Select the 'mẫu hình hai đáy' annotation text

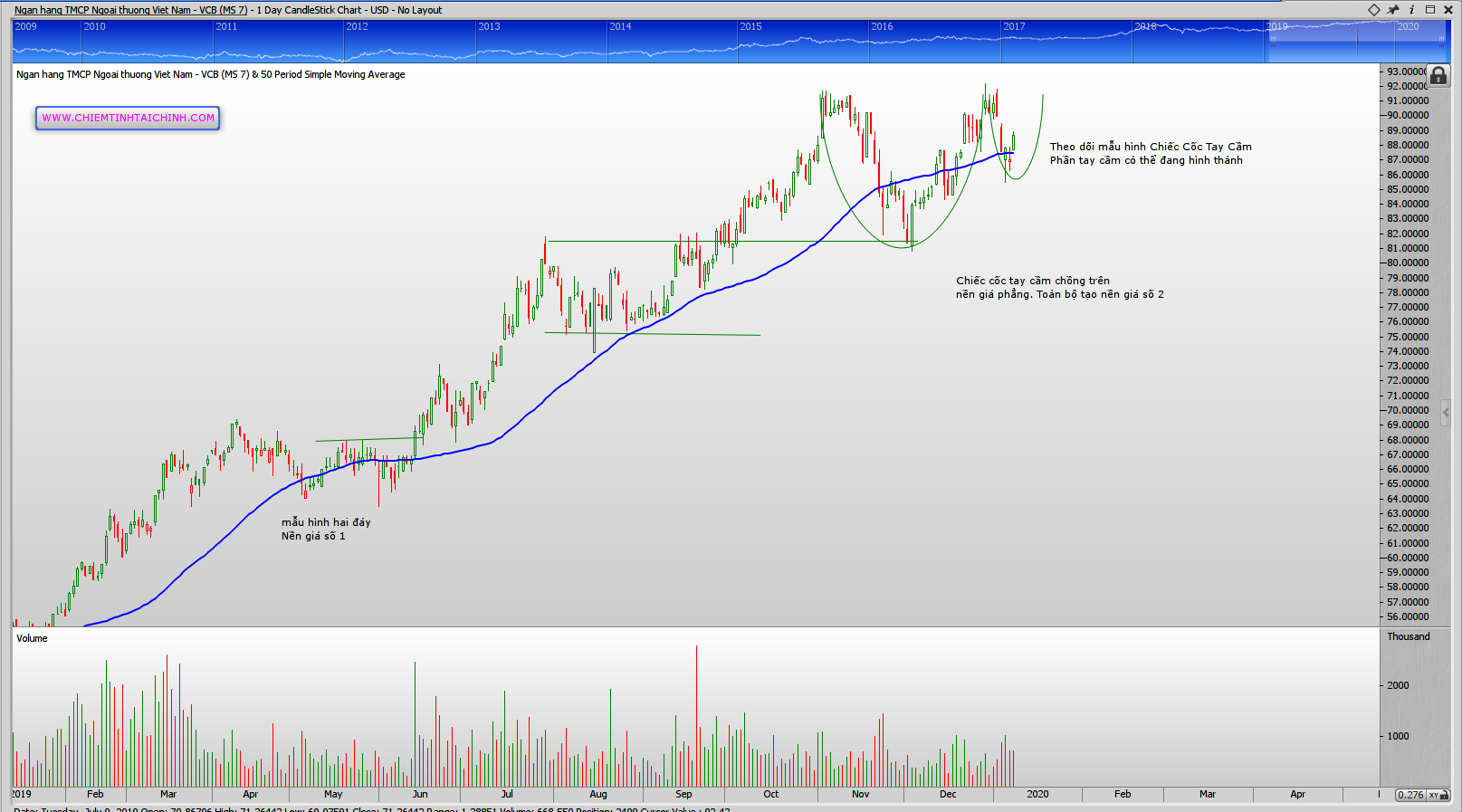click(326, 522)
